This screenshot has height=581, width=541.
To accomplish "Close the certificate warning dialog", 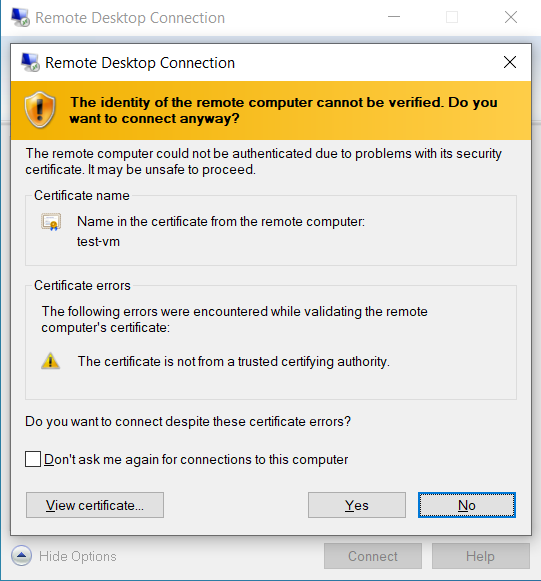I will [x=510, y=62].
